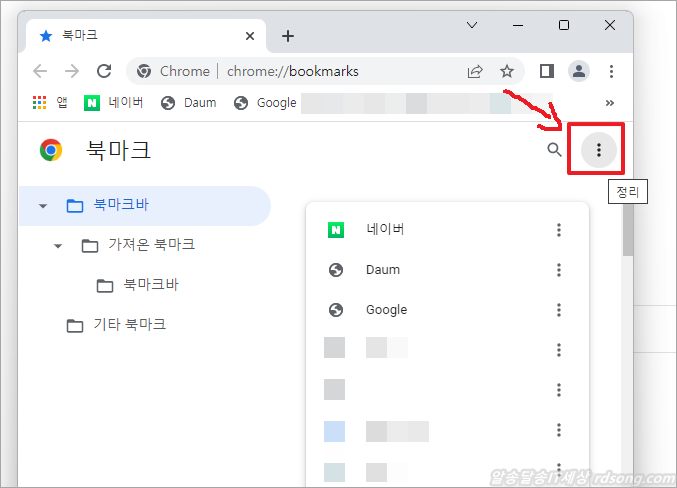Star this page with the bookmark icon
Viewport: 677px width, 488px height.
[507, 71]
